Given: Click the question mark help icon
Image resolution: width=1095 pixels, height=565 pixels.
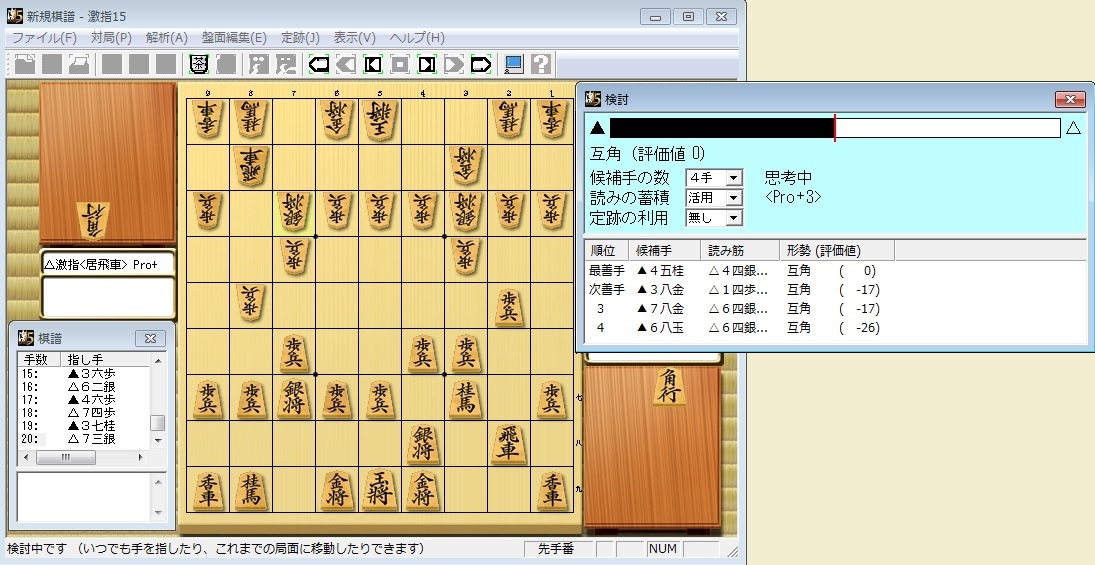Looking at the screenshot, I should click(541, 64).
